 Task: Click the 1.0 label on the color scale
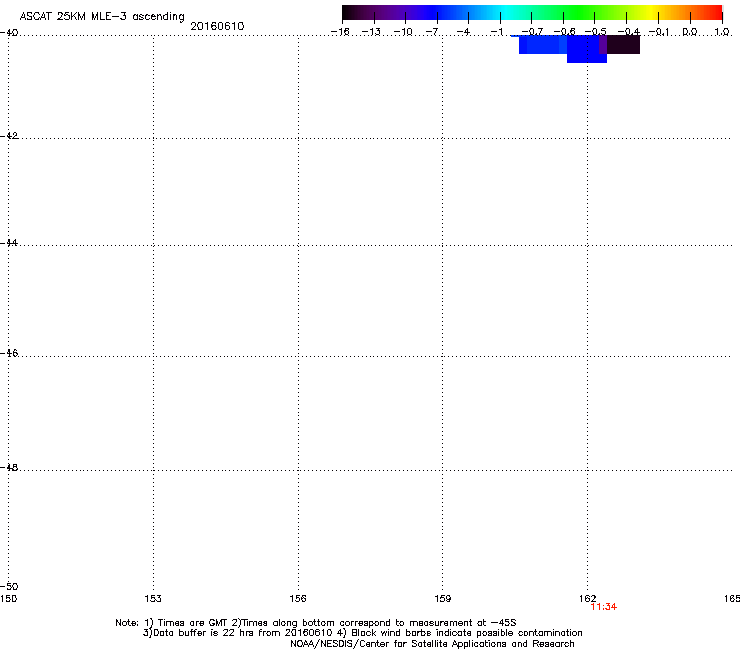[x=722, y=32]
